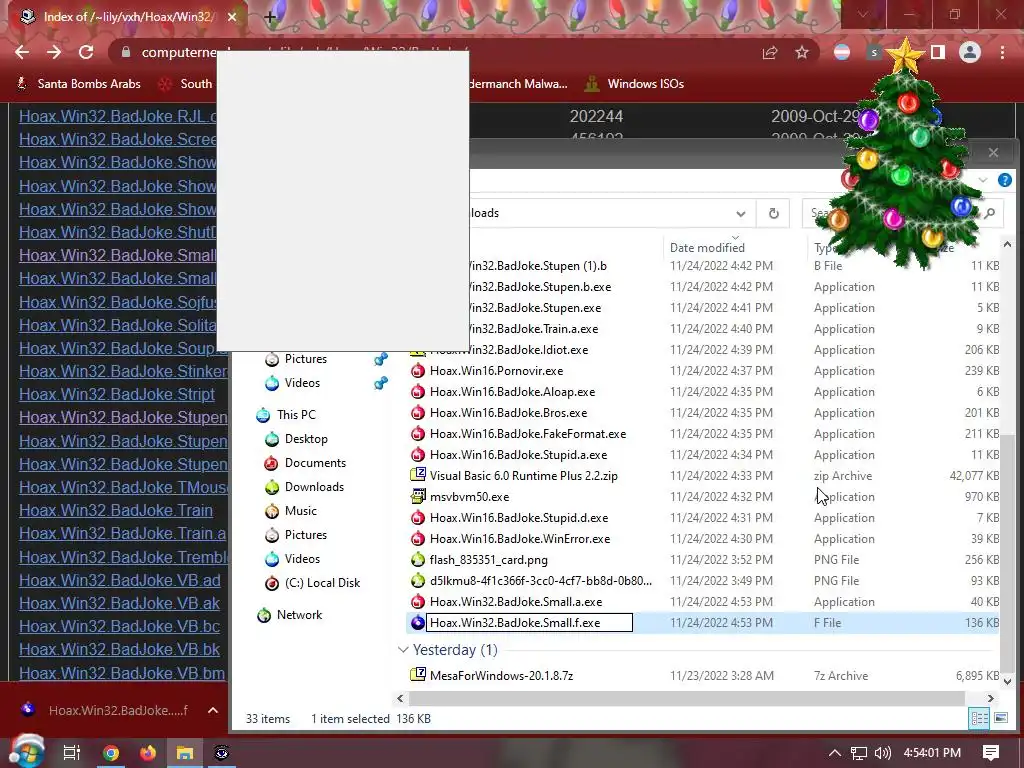Open Windows ISOs bookmark
The height and width of the screenshot is (768, 1024).
[635, 84]
